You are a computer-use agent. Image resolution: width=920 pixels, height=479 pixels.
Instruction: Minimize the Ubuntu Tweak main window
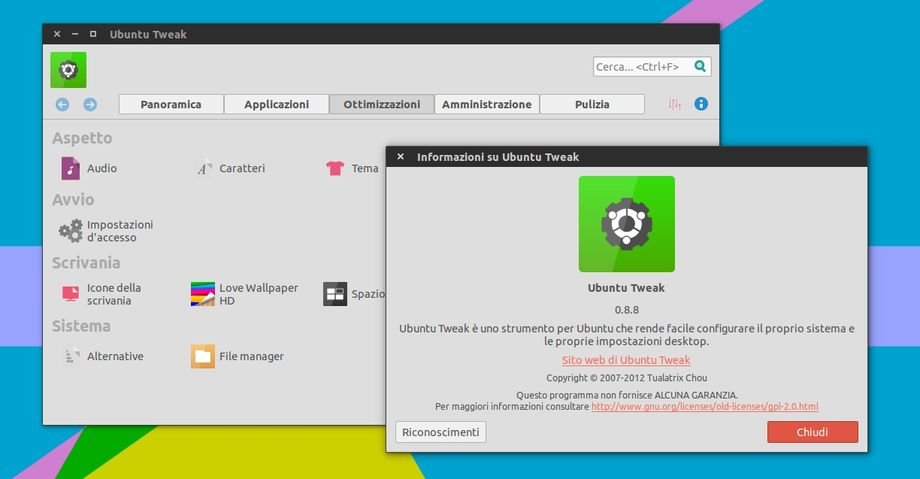(x=75, y=34)
